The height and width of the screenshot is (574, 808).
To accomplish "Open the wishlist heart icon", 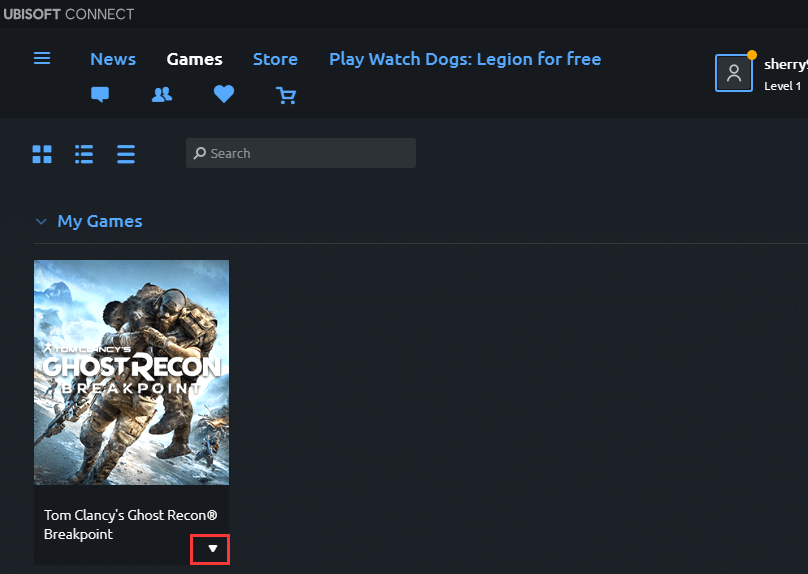I will pos(224,94).
